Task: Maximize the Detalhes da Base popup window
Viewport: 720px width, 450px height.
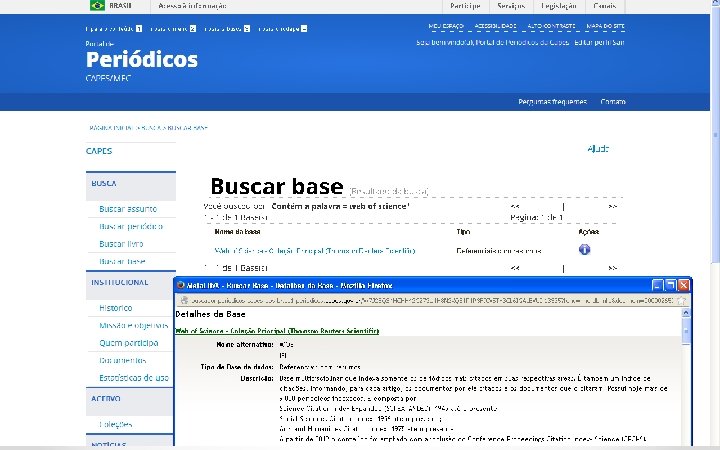Action: 670,285
